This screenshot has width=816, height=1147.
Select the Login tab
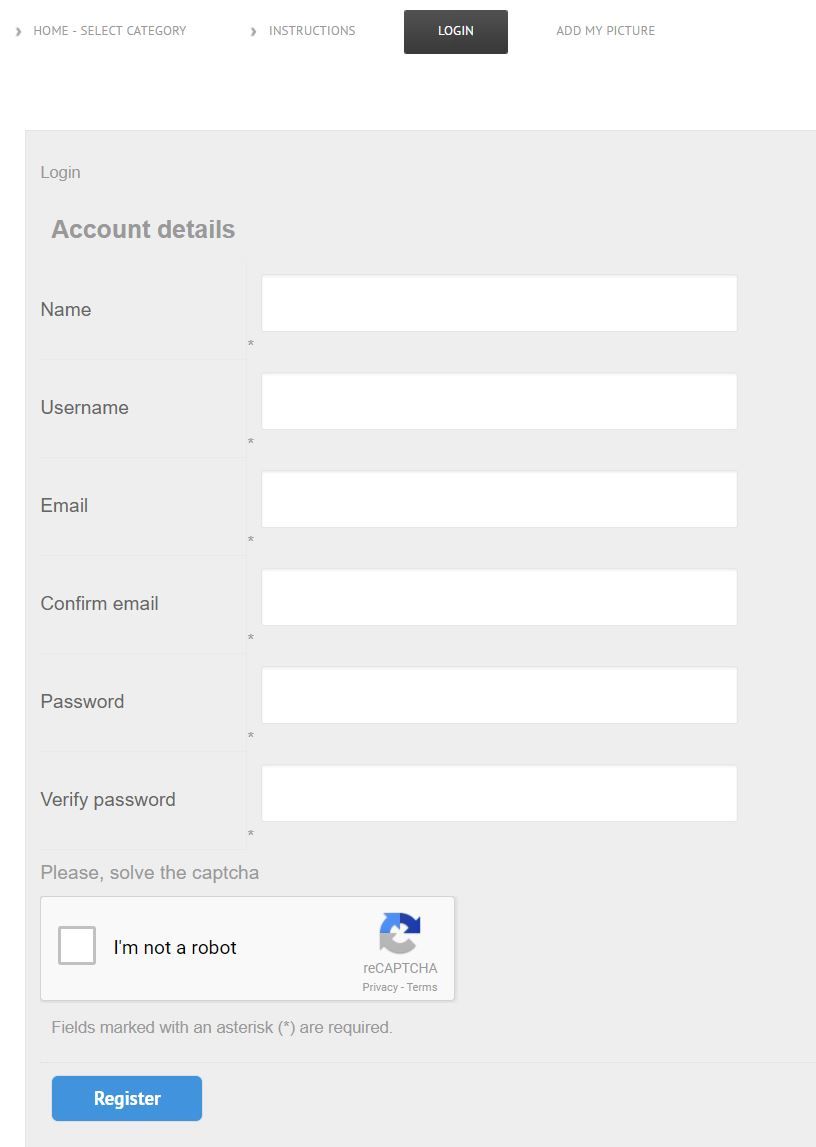click(x=456, y=32)
